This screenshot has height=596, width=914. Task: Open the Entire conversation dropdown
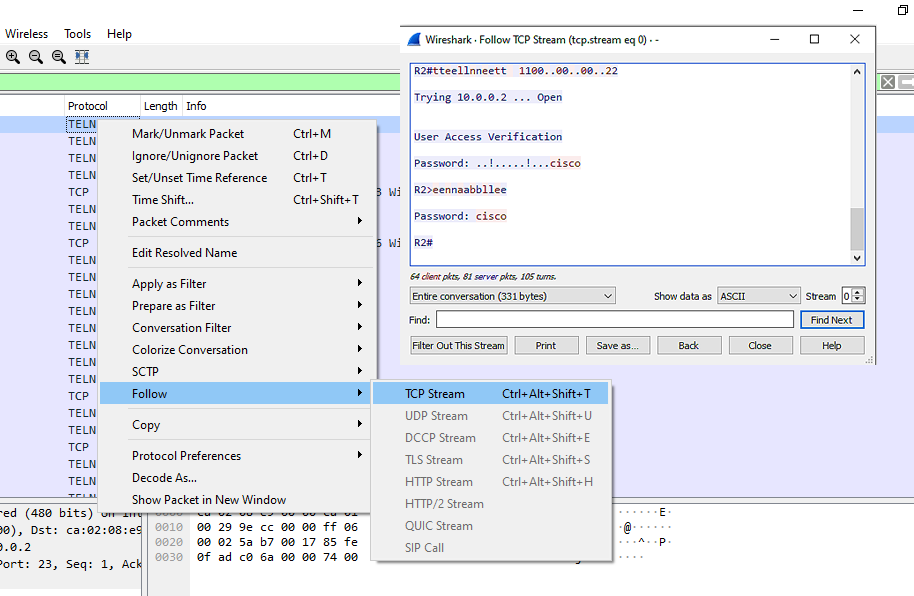click(513, 296)
